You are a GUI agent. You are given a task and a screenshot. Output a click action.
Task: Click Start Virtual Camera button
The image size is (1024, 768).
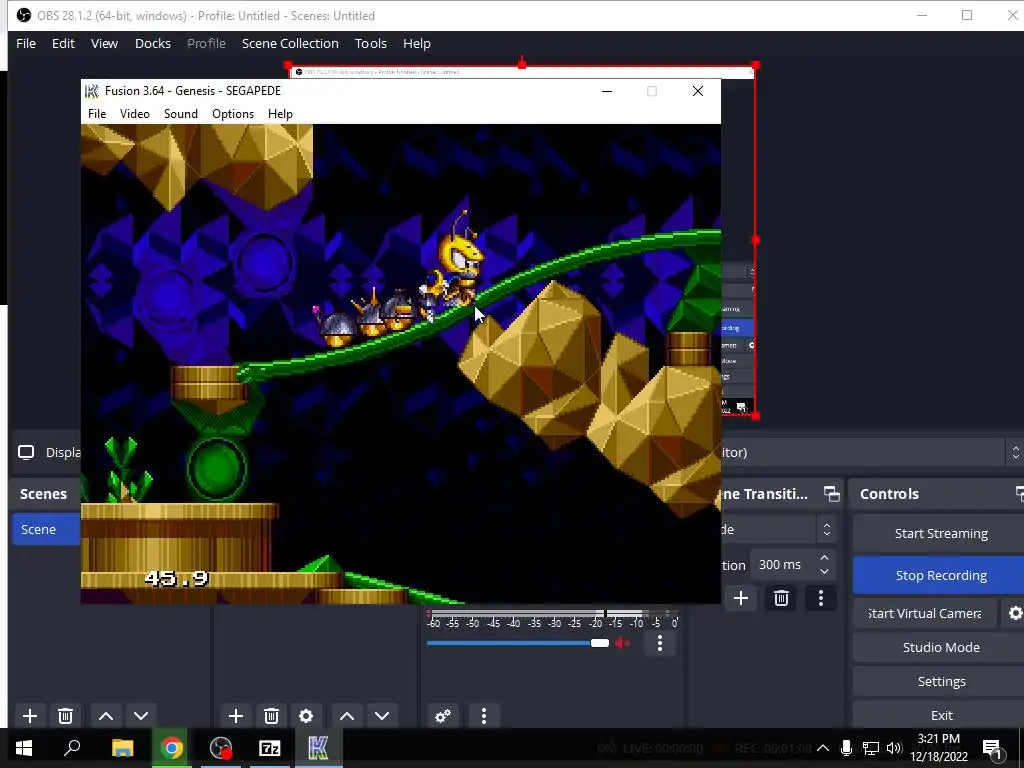tap(925, 613)
